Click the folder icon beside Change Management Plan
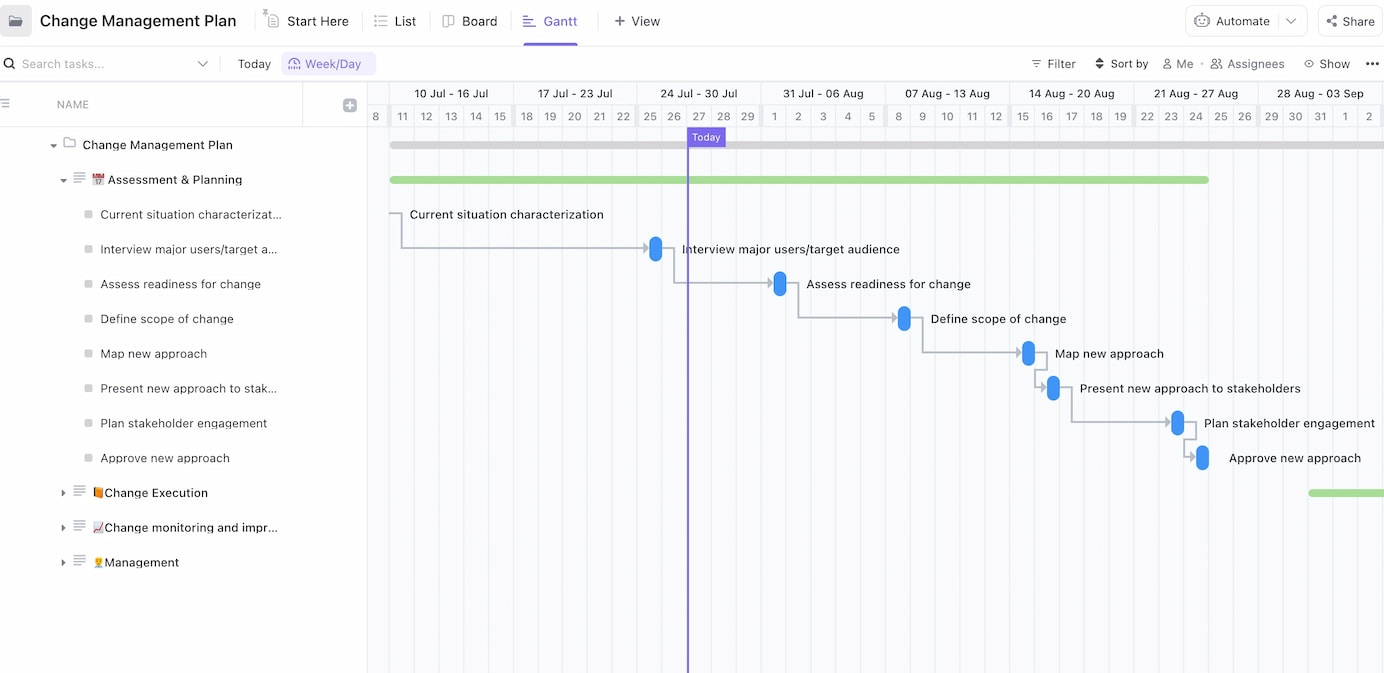Screen dimensions: 1384x673 (69, 144)
